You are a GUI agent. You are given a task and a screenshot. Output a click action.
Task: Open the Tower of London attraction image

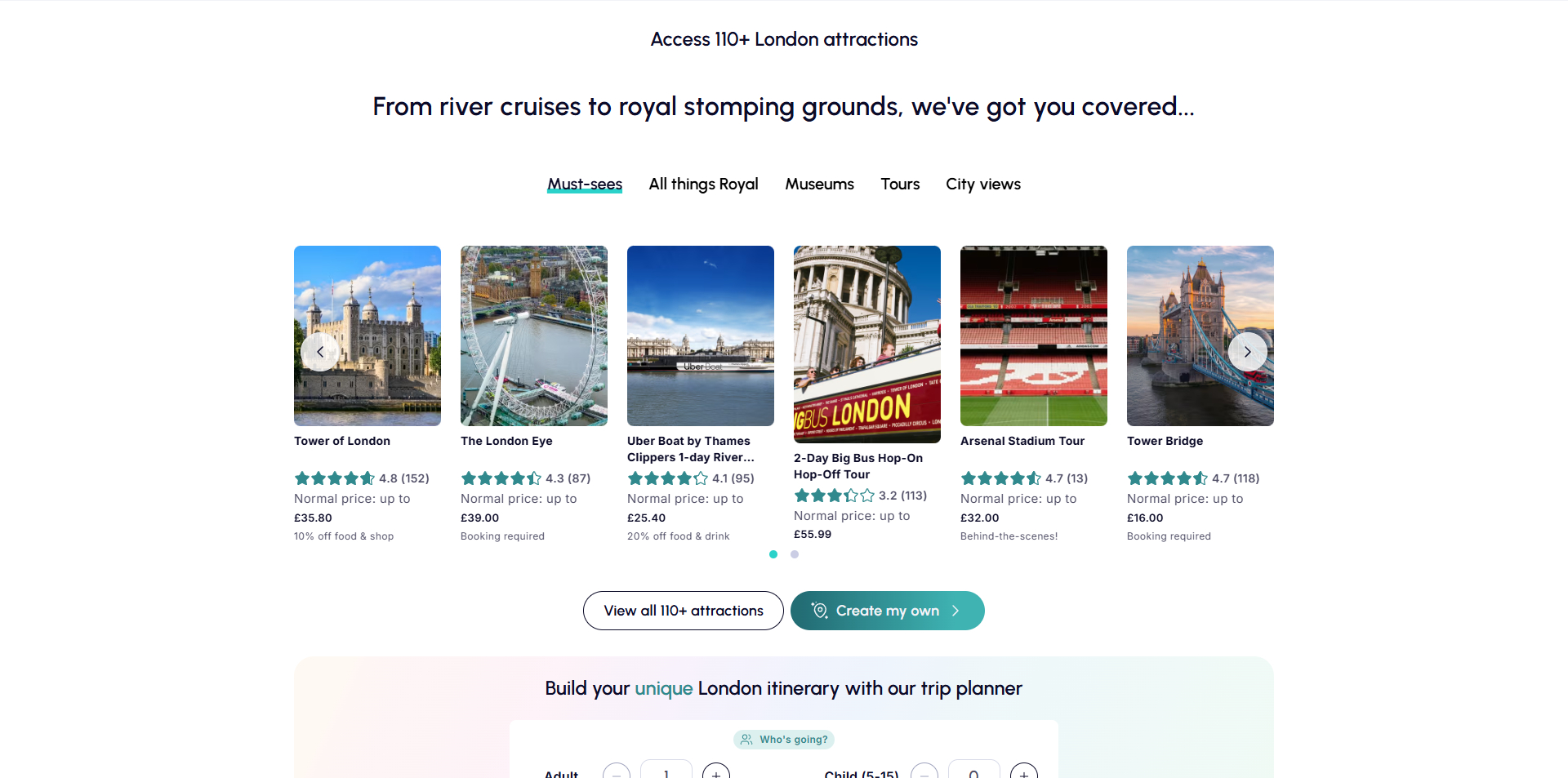pyautogui.click(x=367, y=336)
